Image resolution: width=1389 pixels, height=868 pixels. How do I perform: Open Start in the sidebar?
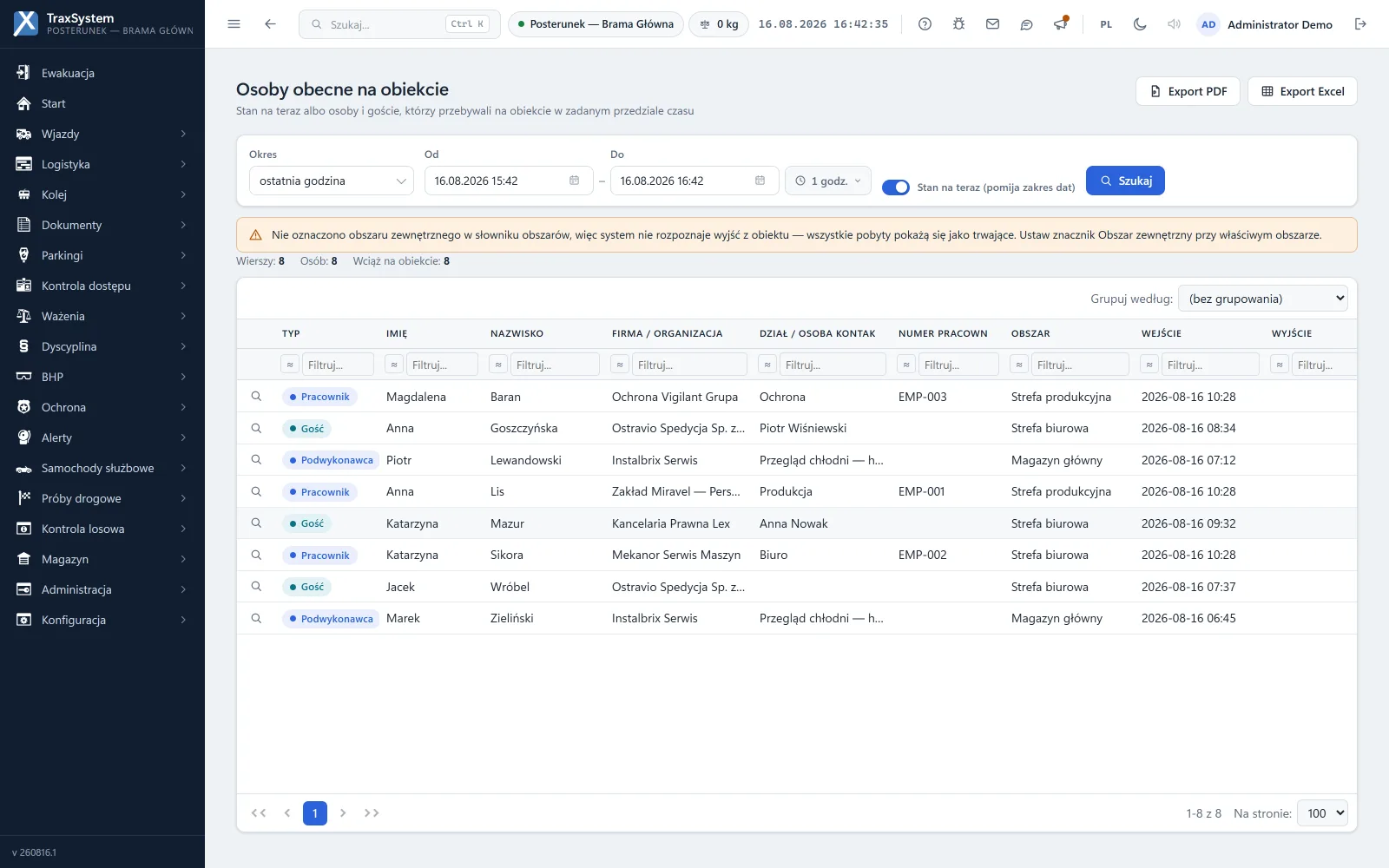[x=102, y=103]
